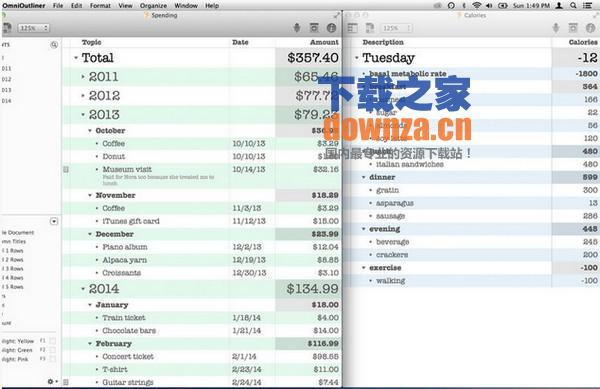Click the styles paste icon in Calories toolbar
This screenshot has width=600, height=389.
coord(369,28)
